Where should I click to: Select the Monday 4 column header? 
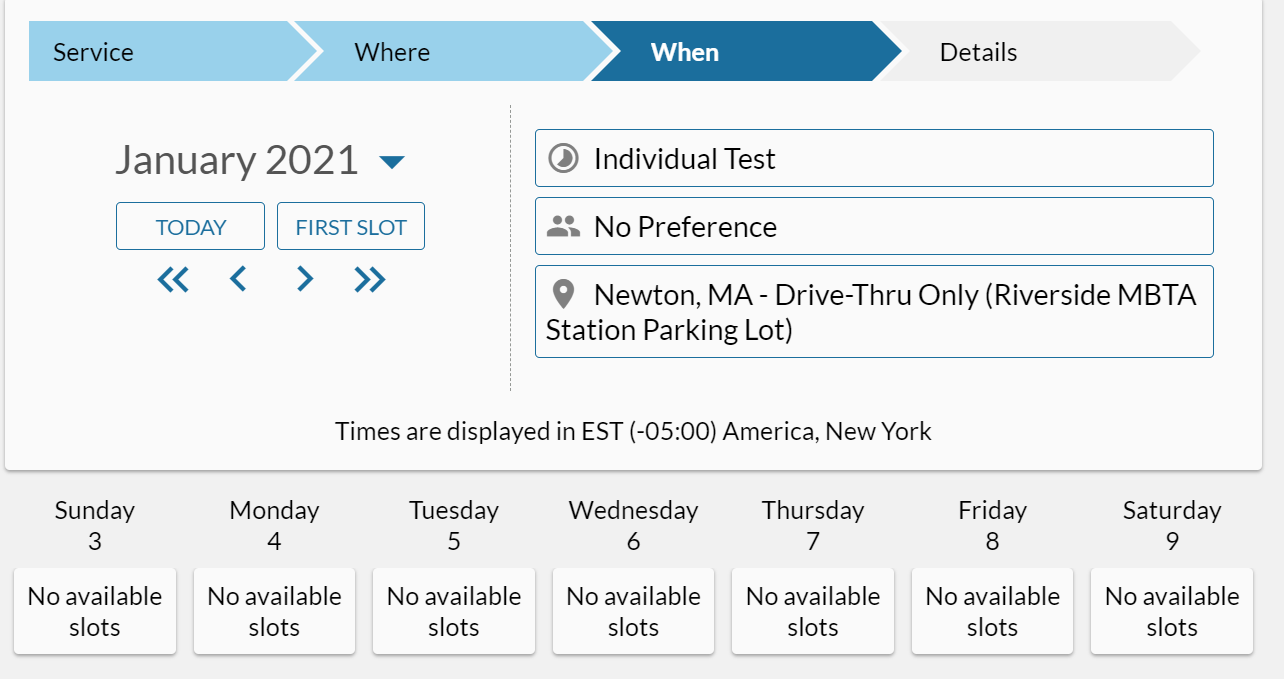[274, 526]
